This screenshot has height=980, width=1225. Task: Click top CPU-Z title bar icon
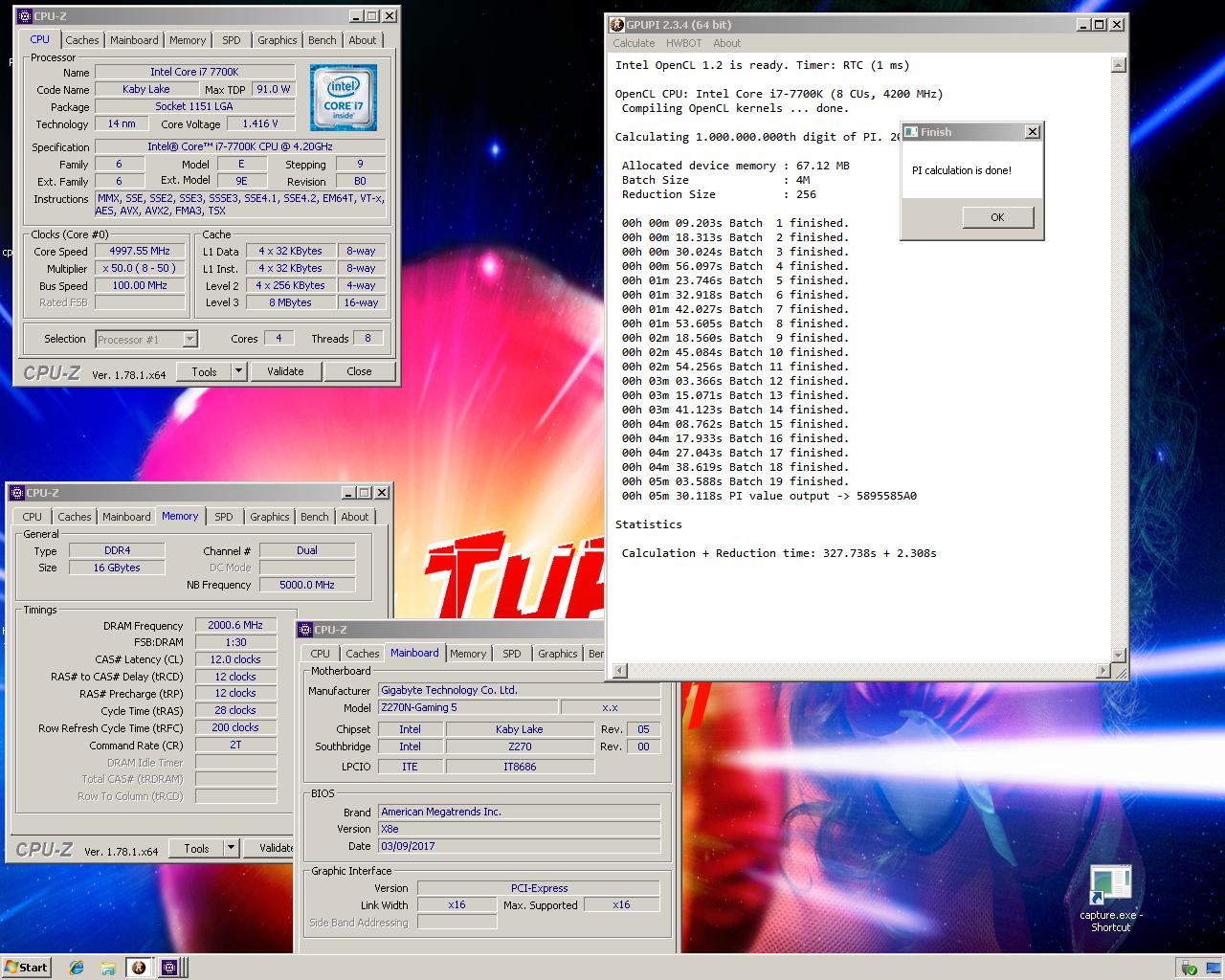(25, 16)
